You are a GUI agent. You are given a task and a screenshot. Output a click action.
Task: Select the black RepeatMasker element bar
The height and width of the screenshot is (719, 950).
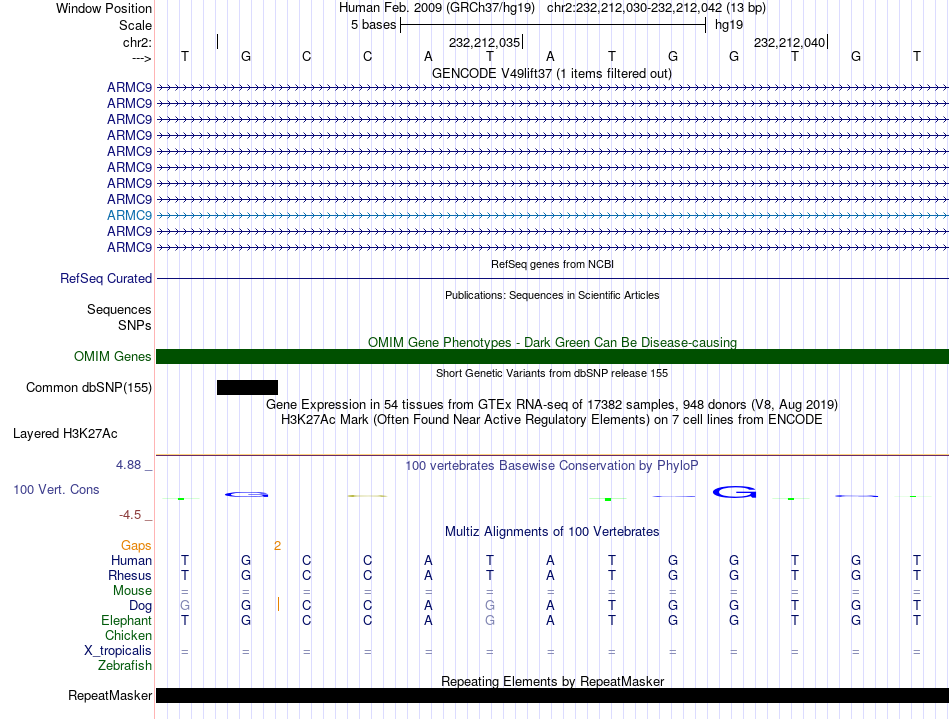pyautogui.click(x=552, y=695)
